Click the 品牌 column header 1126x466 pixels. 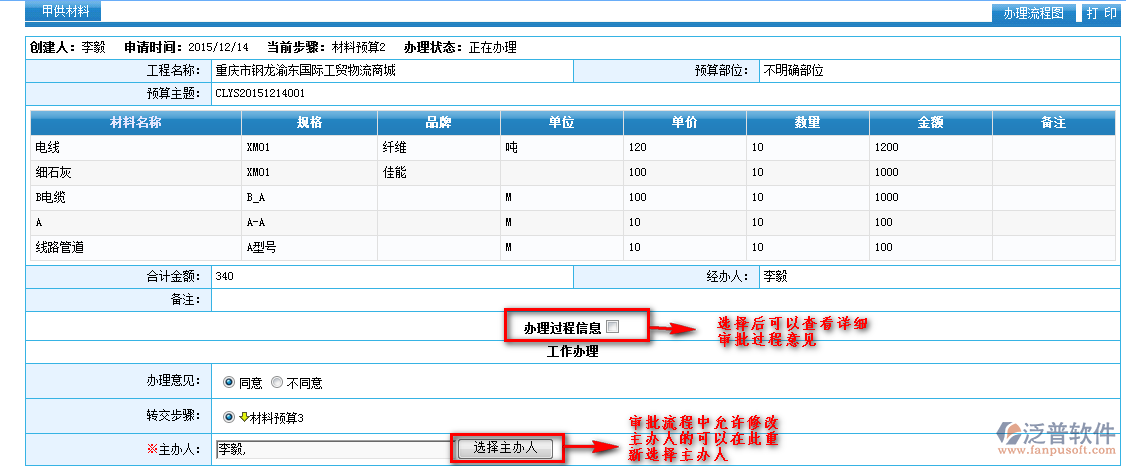point(438,123)
